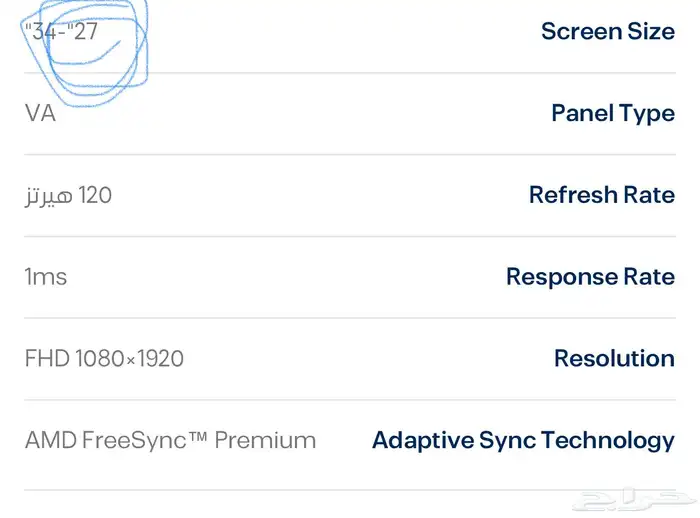Click the Arabic word for hertz
The image size is (700, 518).
click(49, 196)
